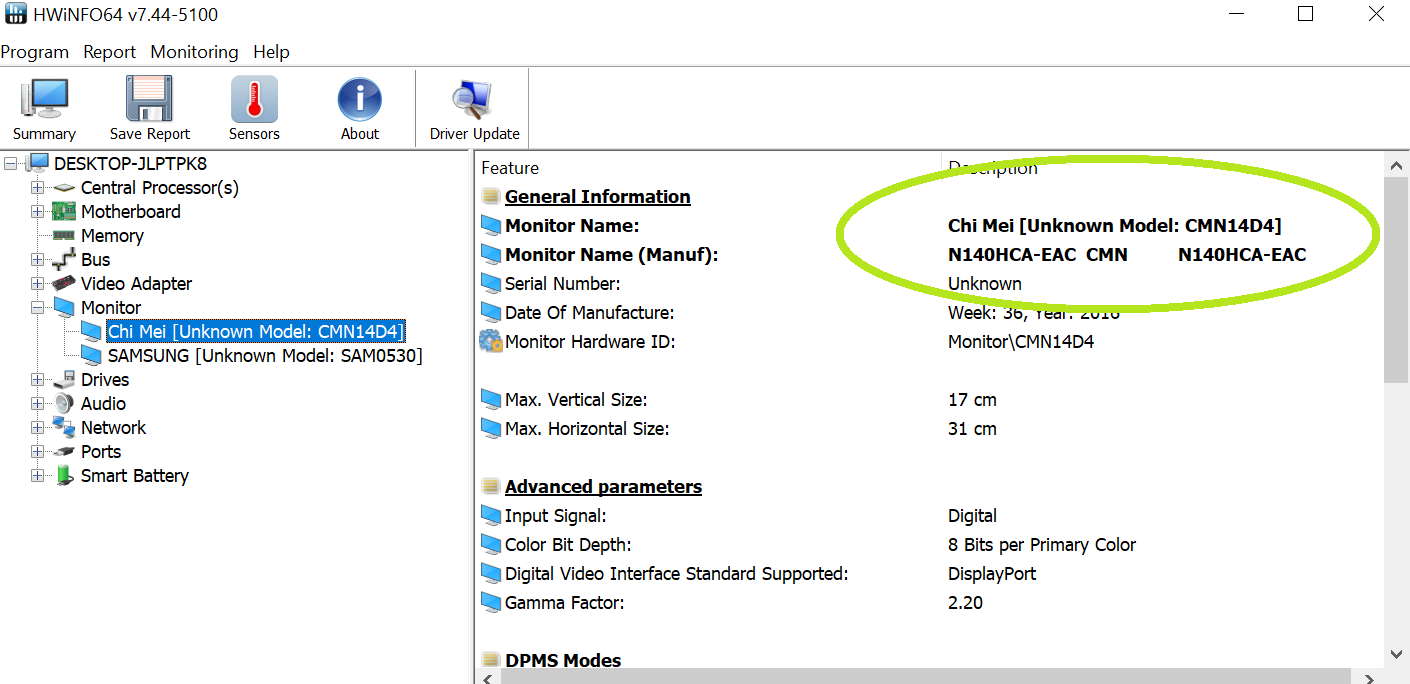Select Chi Mei [Unknown Model: CMN14D4] monitor
The image size is (1410, 684).
click(255, 332)
